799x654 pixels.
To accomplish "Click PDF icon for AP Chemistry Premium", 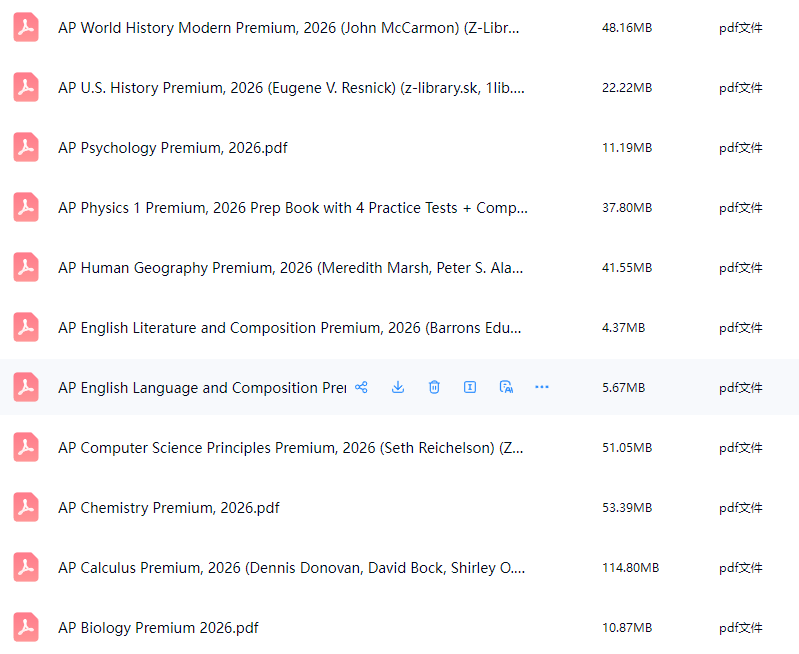I will (26, 507).
